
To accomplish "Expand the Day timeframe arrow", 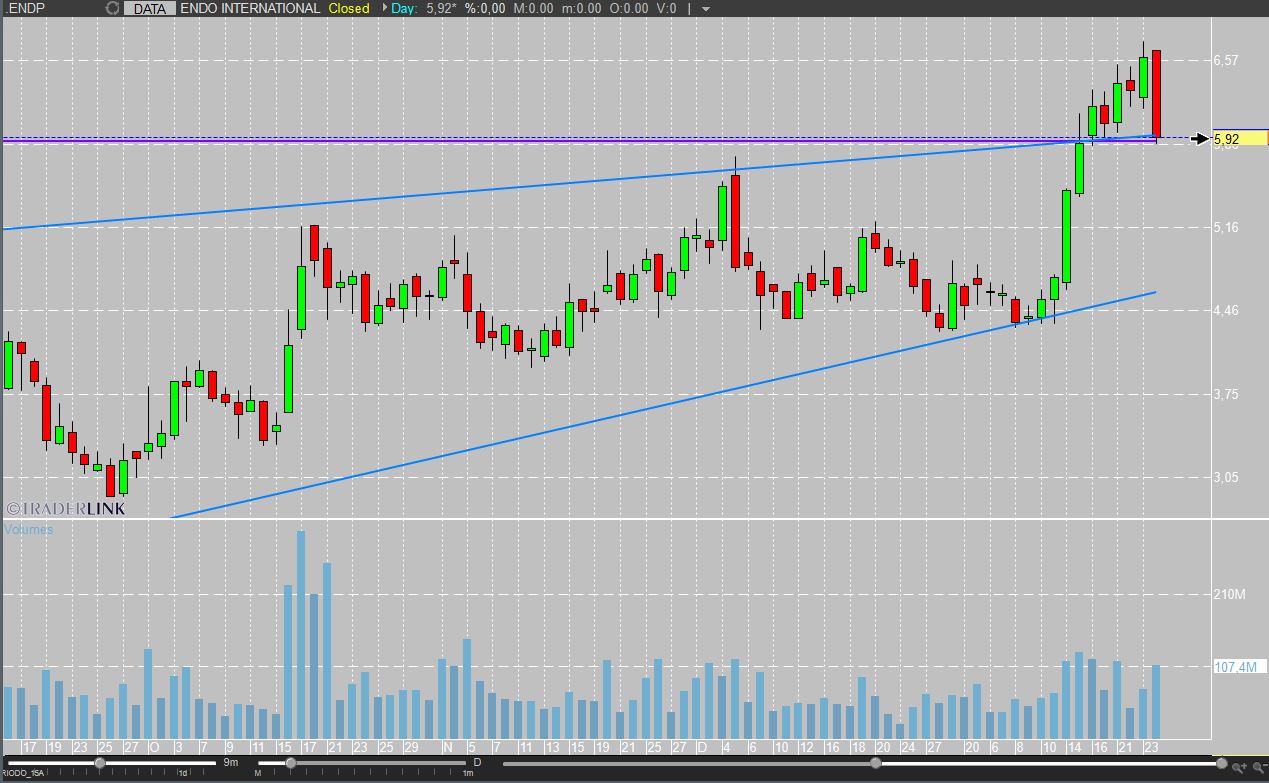I will 383,8.
